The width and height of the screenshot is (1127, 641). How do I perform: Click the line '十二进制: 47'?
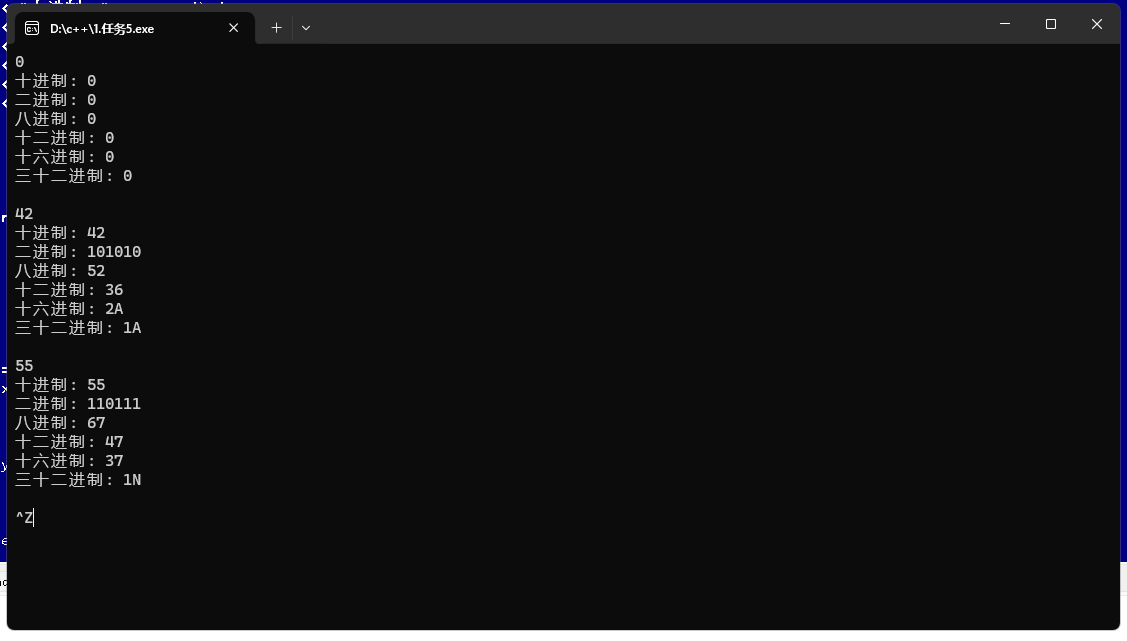click(69, 442)
